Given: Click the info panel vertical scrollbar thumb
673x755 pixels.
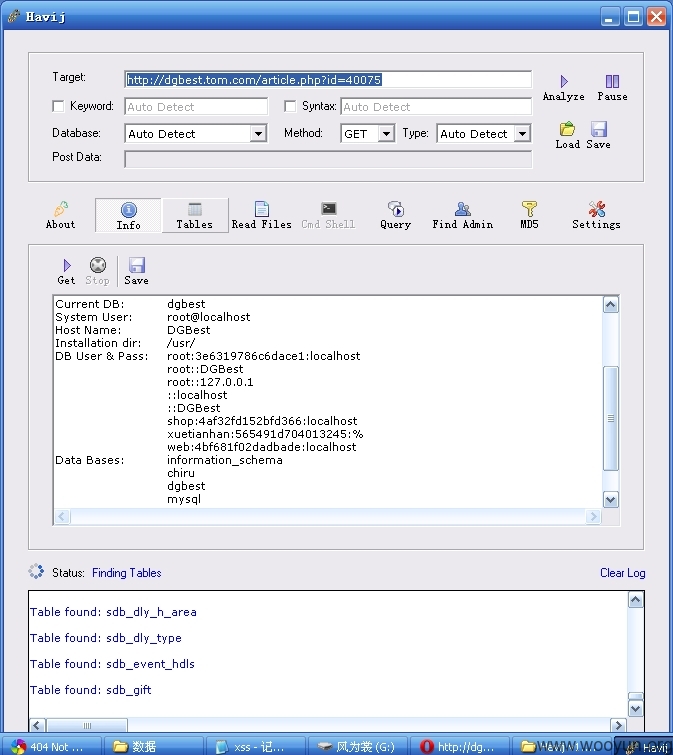Looking at the screenshot, I should (x=611, y=418).
